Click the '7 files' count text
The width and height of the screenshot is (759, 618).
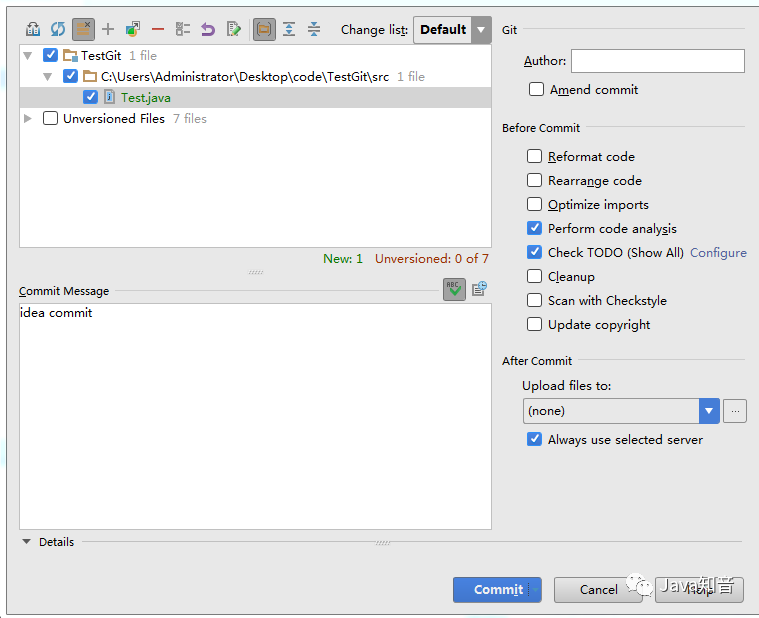pos(190,119)
